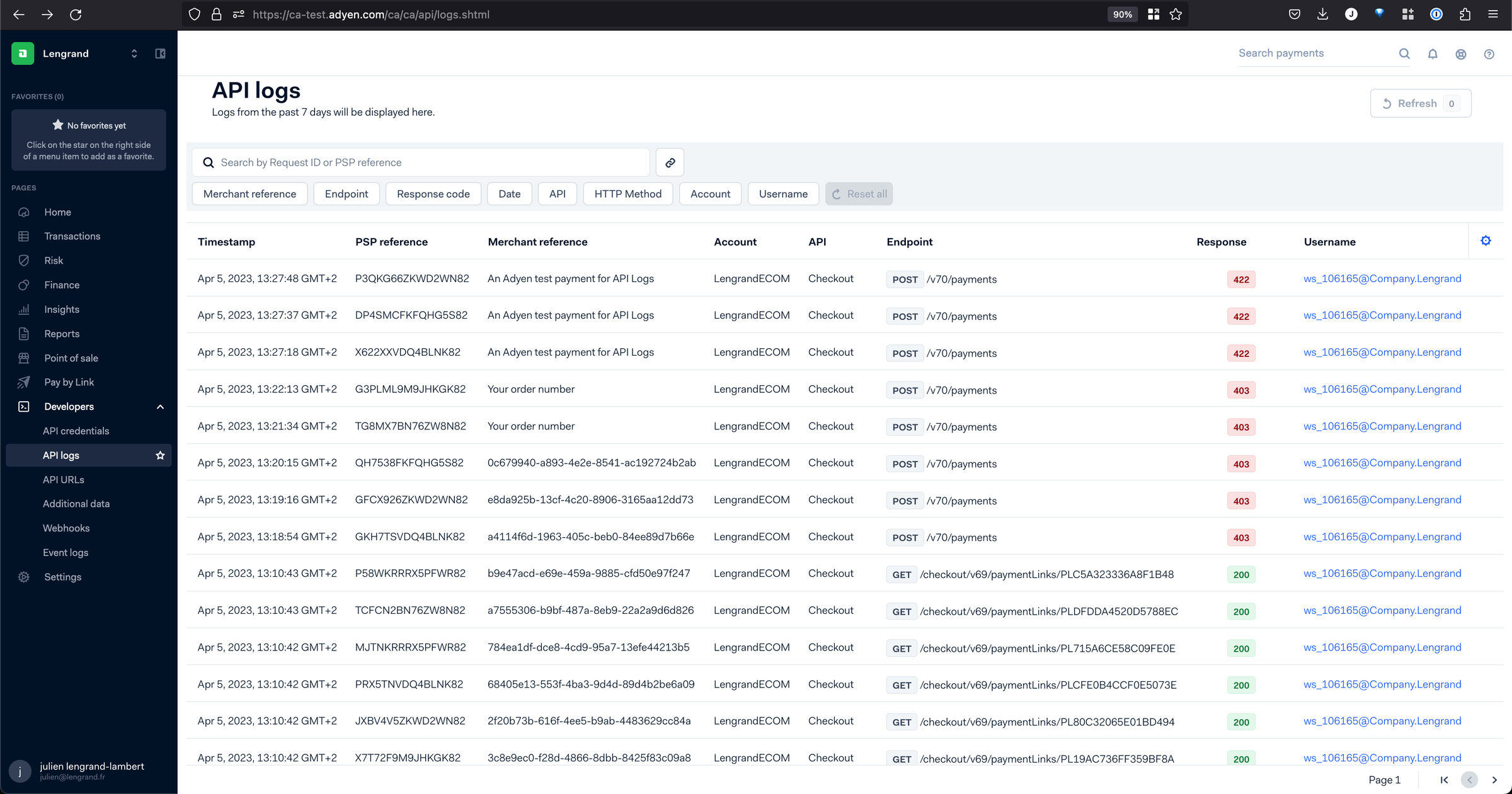The width and height of the screenshot is (1512, 794).
Task: Click the Webhooks menu item
Action: [65, 527]
